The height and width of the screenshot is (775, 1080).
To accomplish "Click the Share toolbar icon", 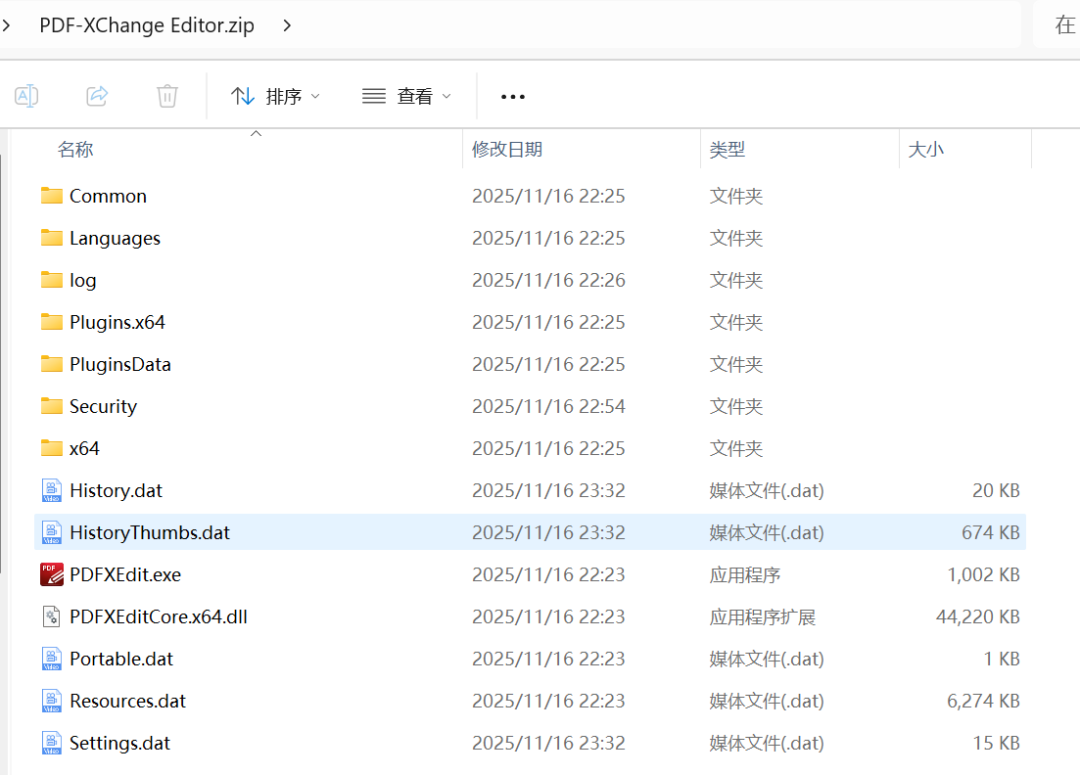I will (x=97, y=96).
